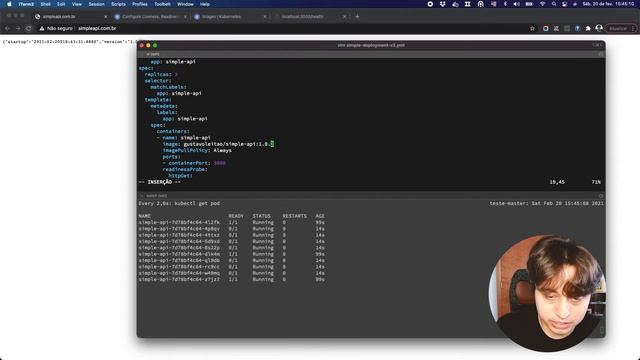The height and width of the screenshot is (360, 640).
Task: Open the Scripts menu
Action: [118, 4]
